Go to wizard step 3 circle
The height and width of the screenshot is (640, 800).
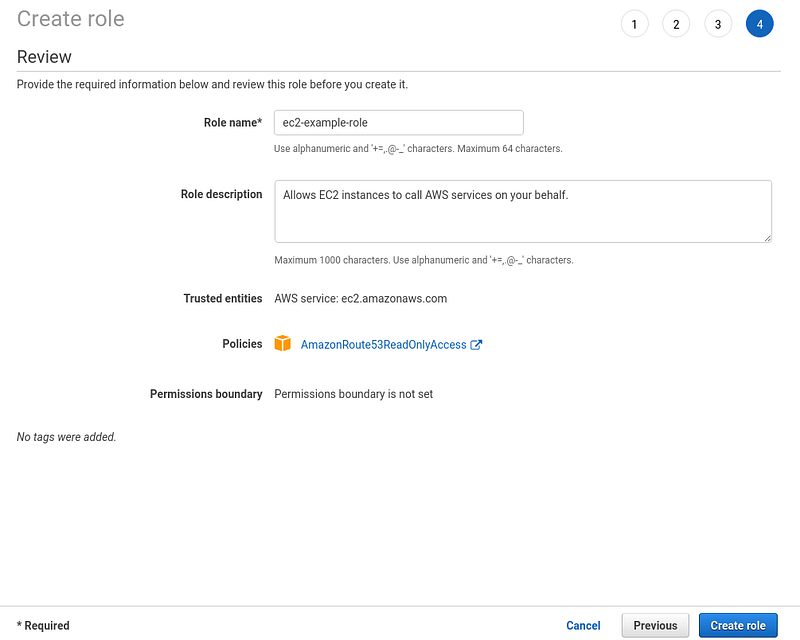coord(718,24)
